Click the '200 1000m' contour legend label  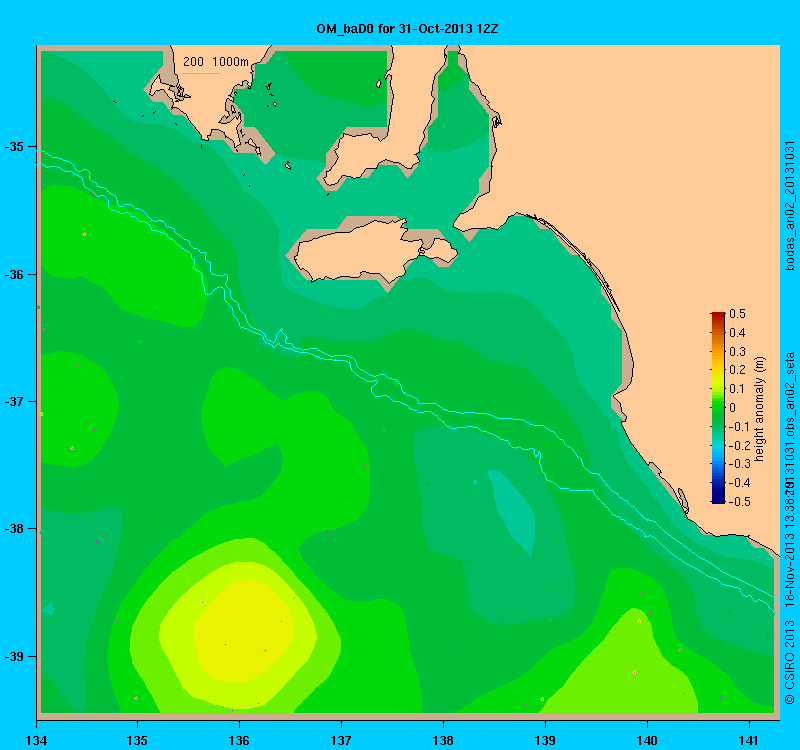[216, 62]
